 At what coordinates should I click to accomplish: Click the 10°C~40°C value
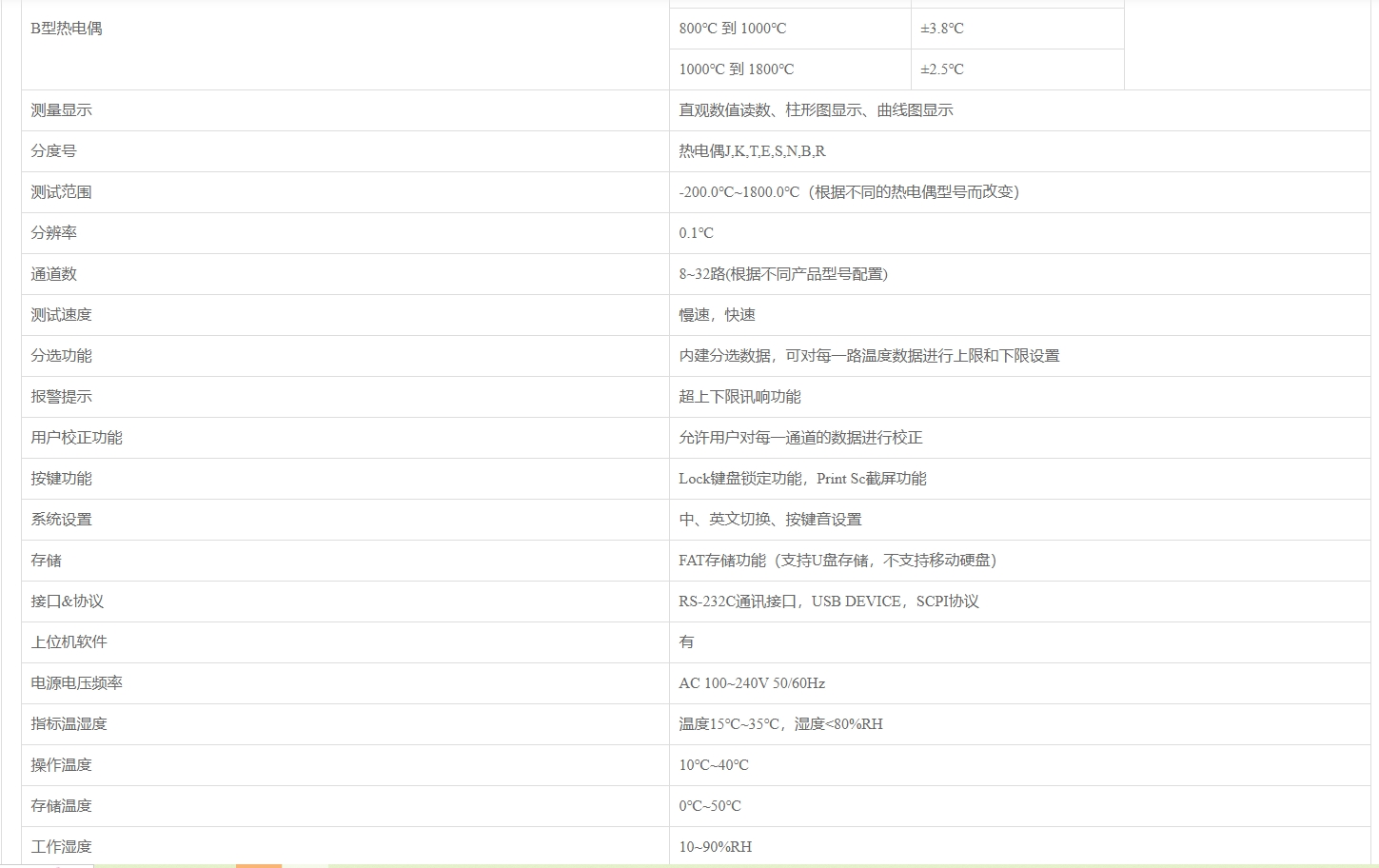click(x=714, y=765)
